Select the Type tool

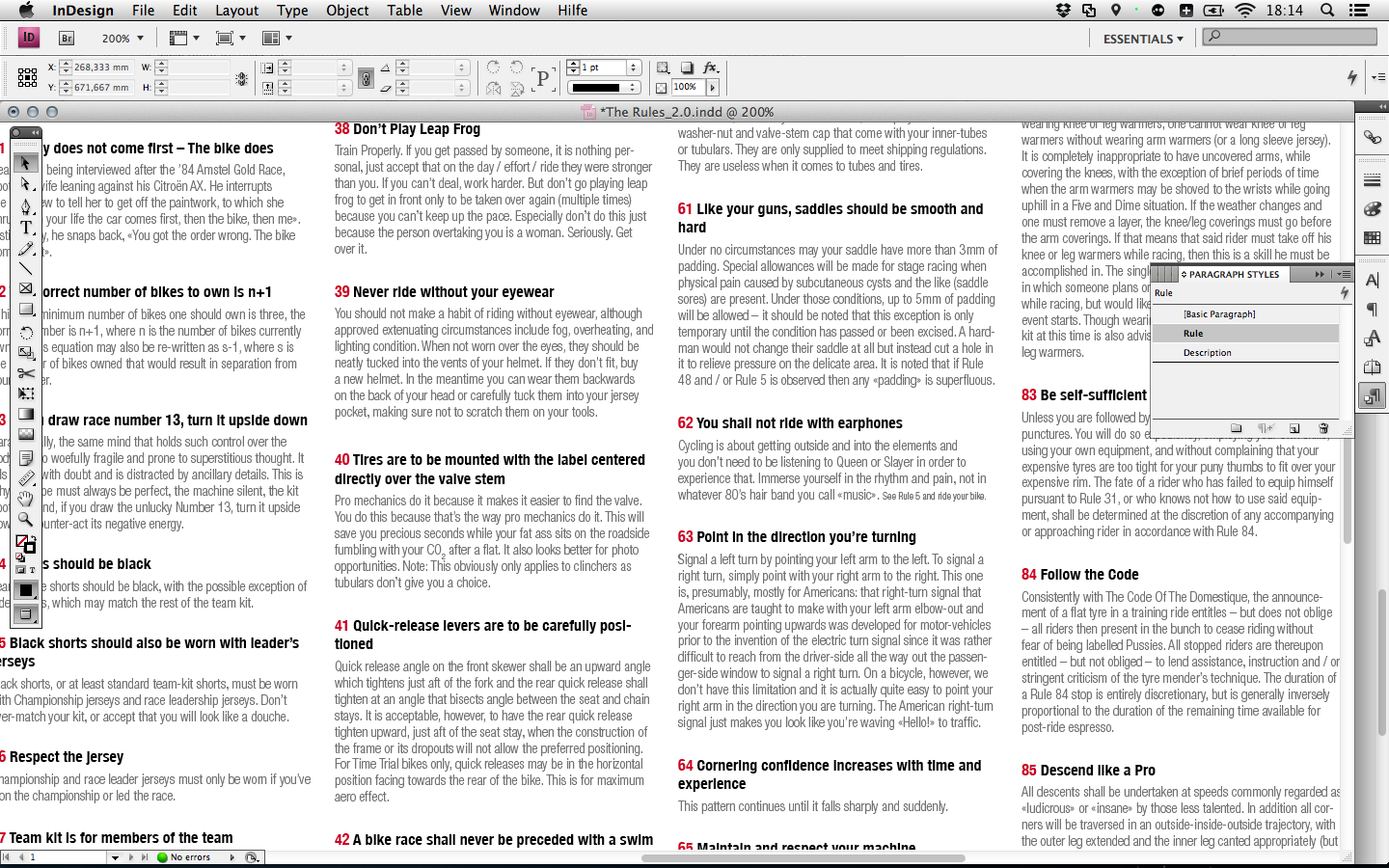26,227
